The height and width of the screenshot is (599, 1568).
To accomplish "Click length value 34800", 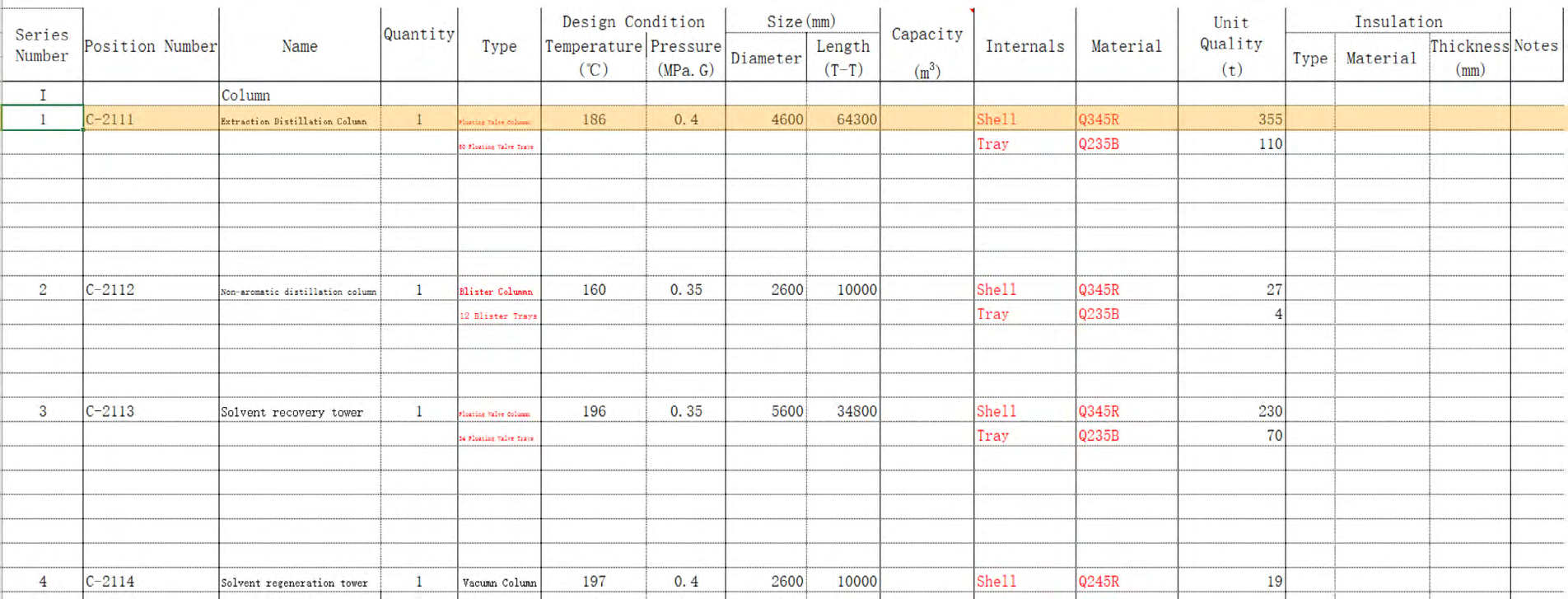I will click(x=843, y=411).
